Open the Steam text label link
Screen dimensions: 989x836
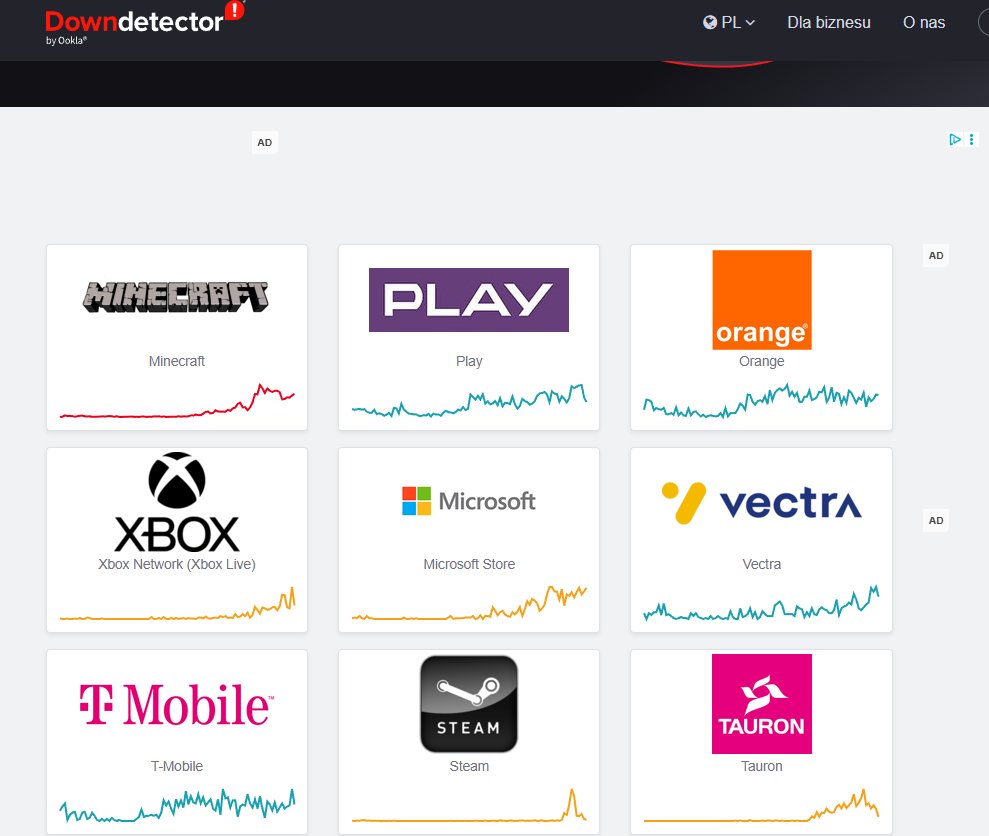tap(469, 766)
